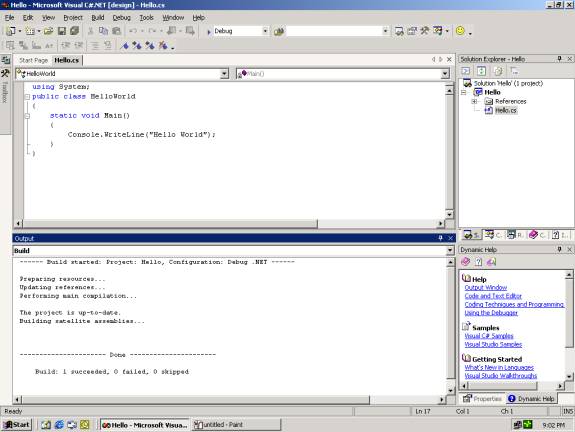Open the Tools menu
Screen dimensions: 575x432
point(146,18)
